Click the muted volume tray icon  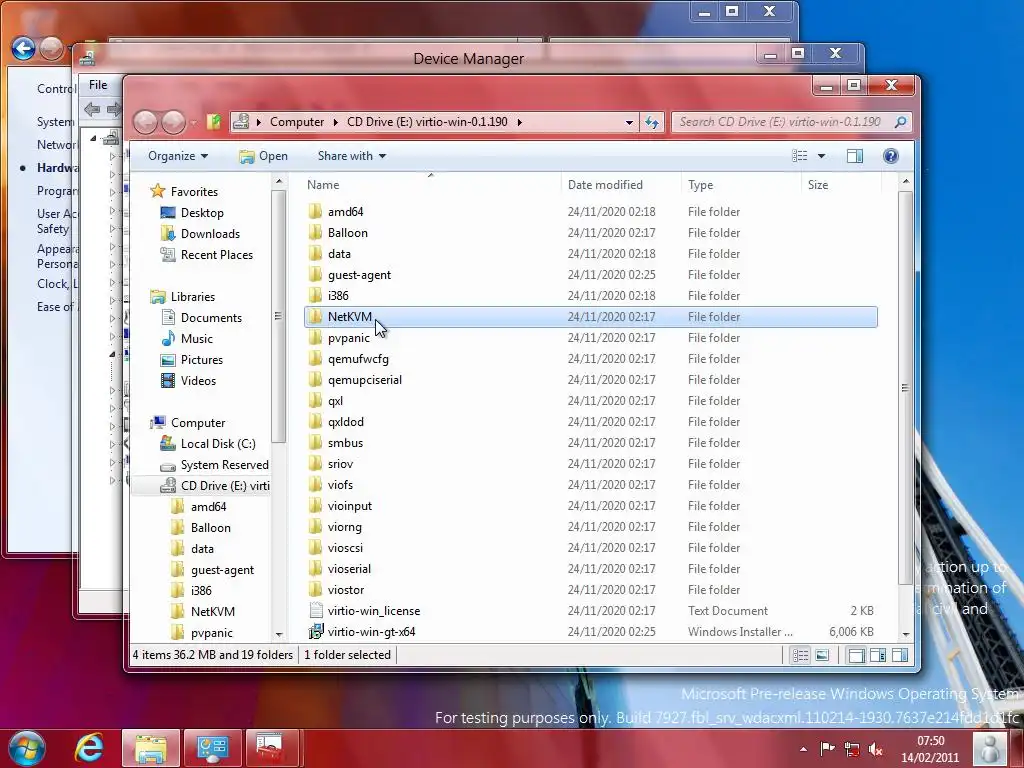tap(876, 749)
